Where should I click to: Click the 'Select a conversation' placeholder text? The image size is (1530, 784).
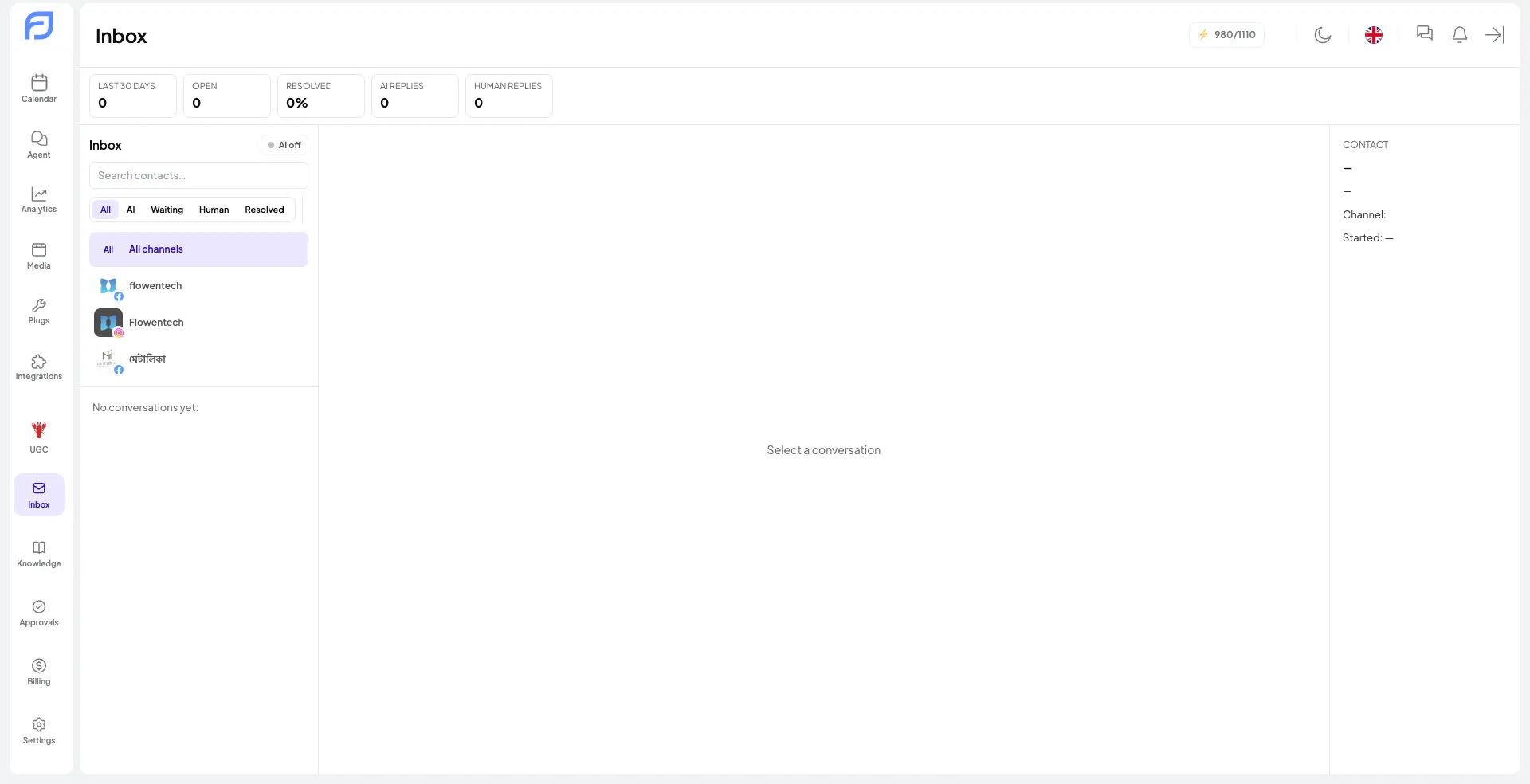[x=824, y=450]
